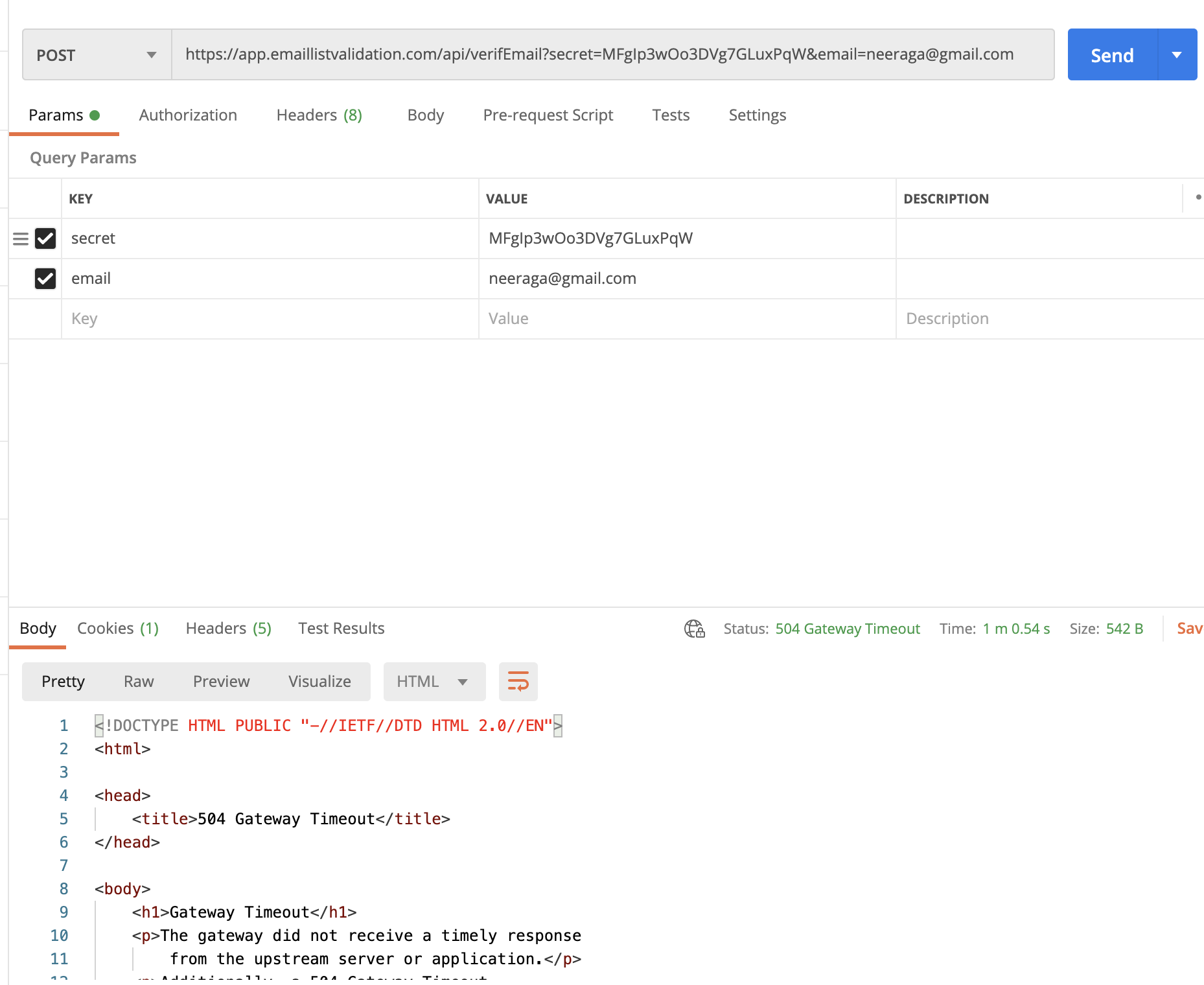This screenshot has width=1204, height=985.
Task: Expand the Send button dropdown arrow
Action: [x=1177, y=55]
